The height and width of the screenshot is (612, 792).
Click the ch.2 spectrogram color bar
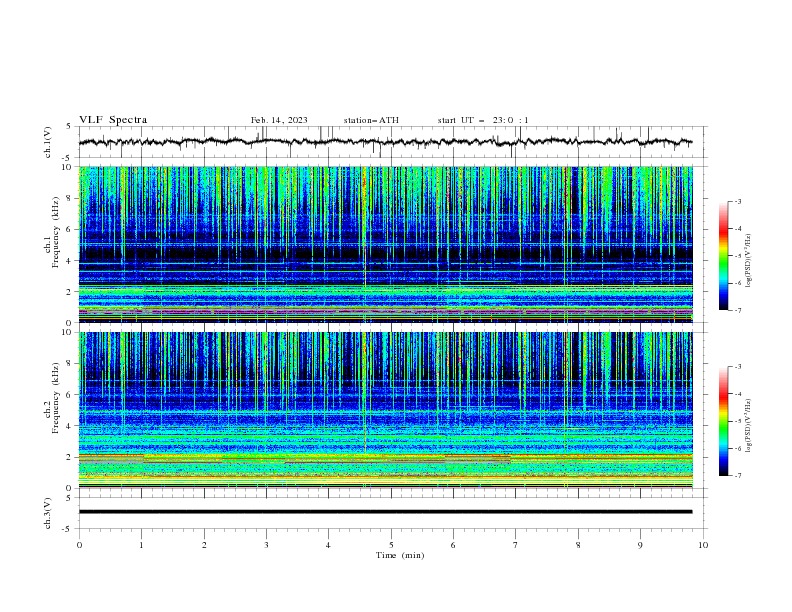(x=723, y=421)
